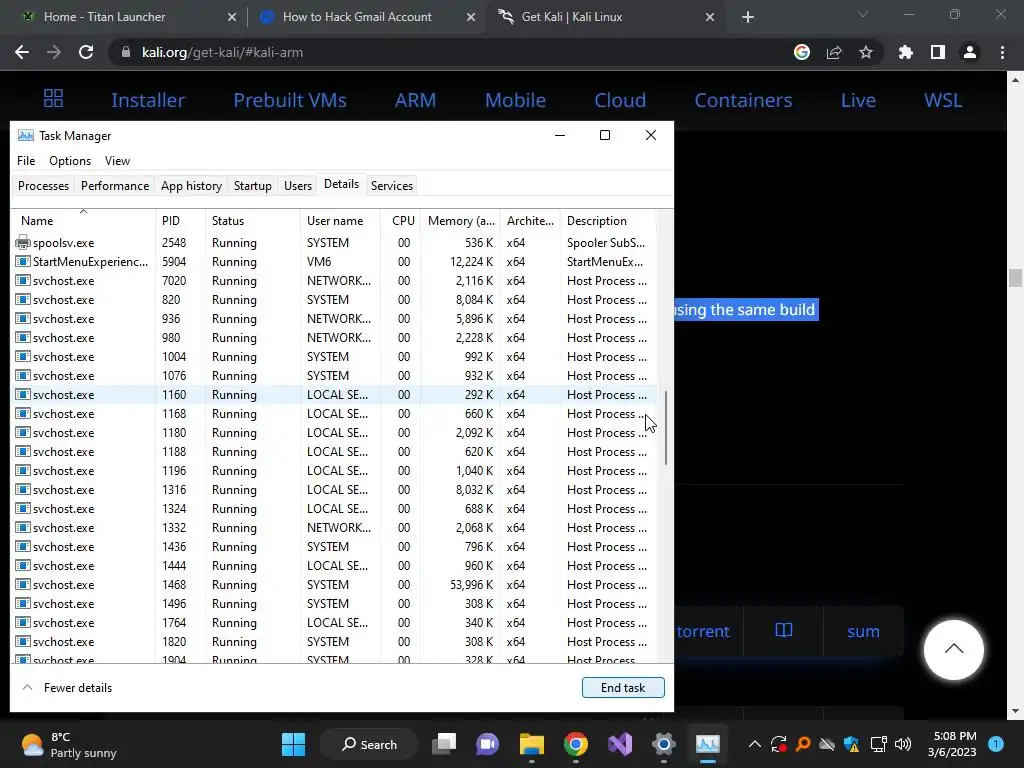1024x768 pixels.
Task: Toggle Chrome side panel
Action: pos(938,52)
